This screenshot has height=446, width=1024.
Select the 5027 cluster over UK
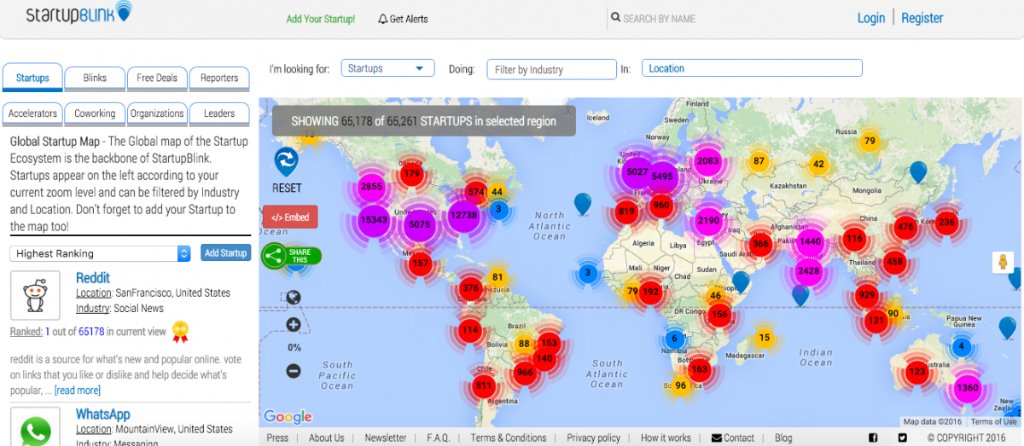(x=637, y=173)
